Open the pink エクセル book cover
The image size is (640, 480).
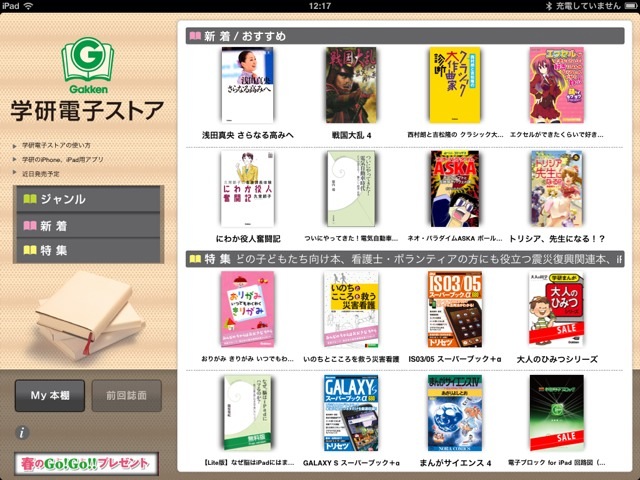[x=557, y=85]
